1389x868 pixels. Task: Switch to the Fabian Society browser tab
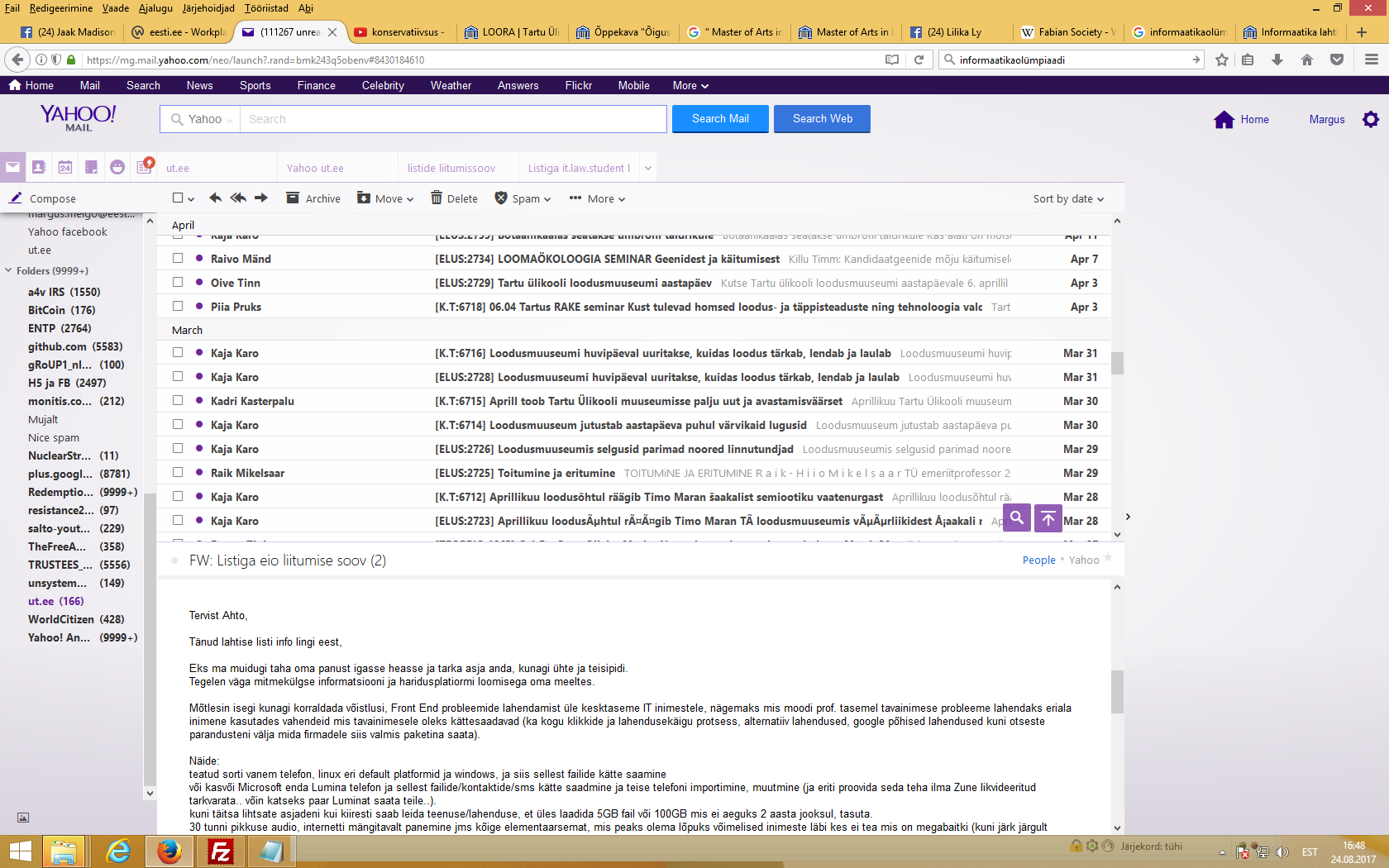1068,32
